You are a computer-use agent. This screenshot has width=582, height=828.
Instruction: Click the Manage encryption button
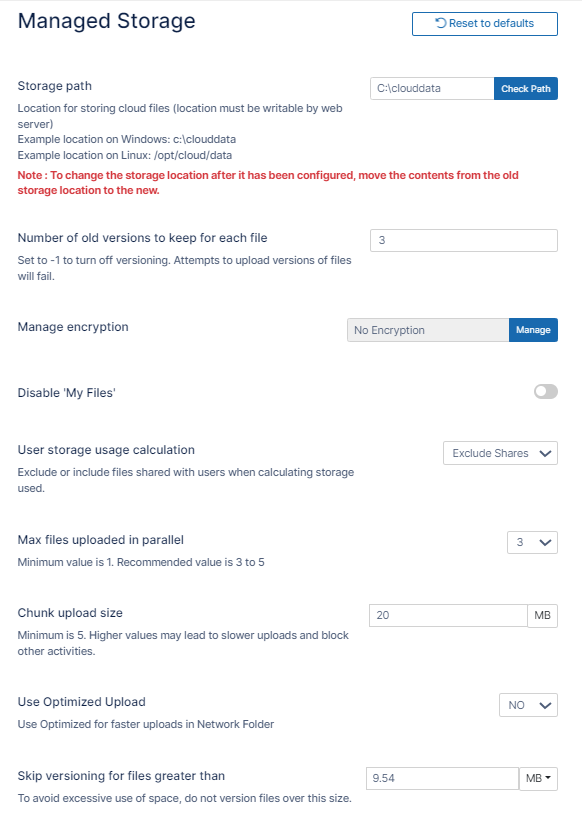[533, 330]
